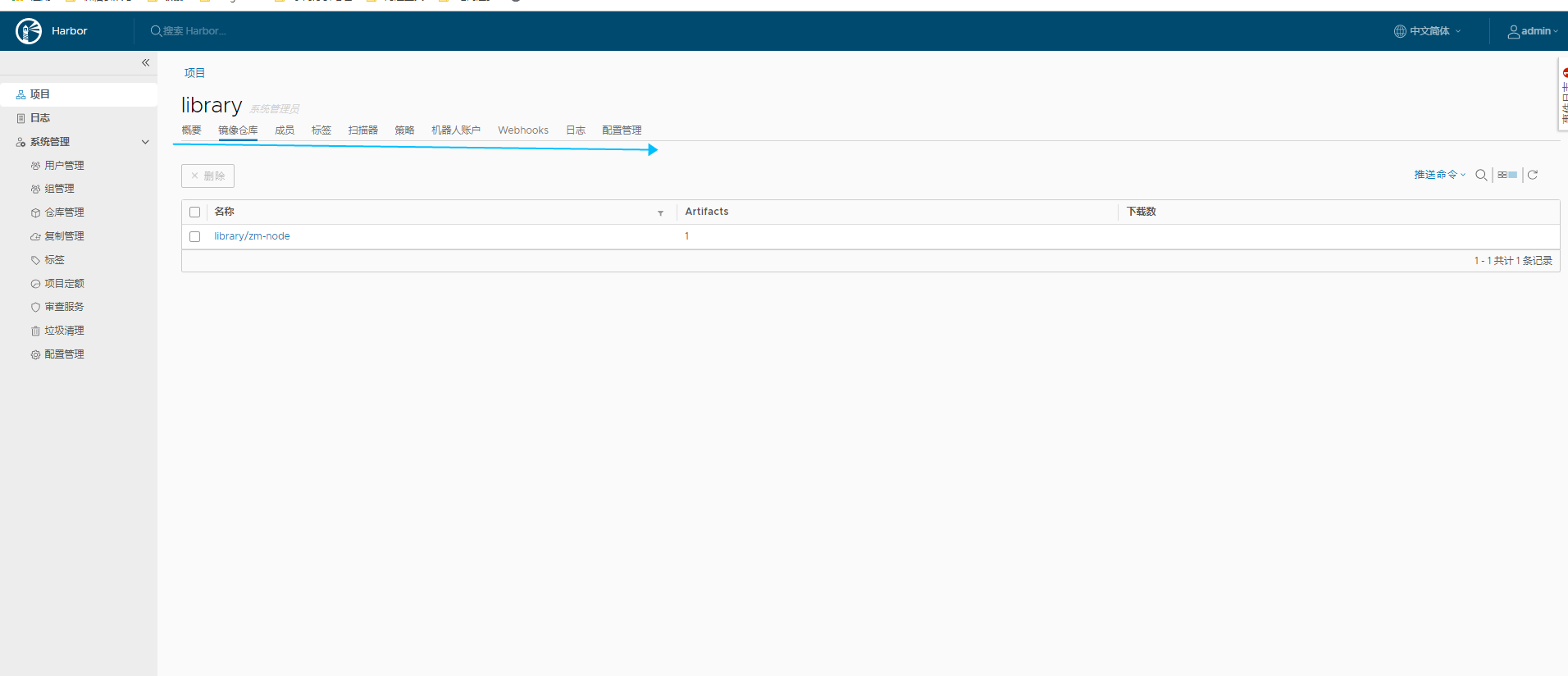Click the 删除 button
The height and width of the screenshot is (676, 1568).
click(207, 176)
